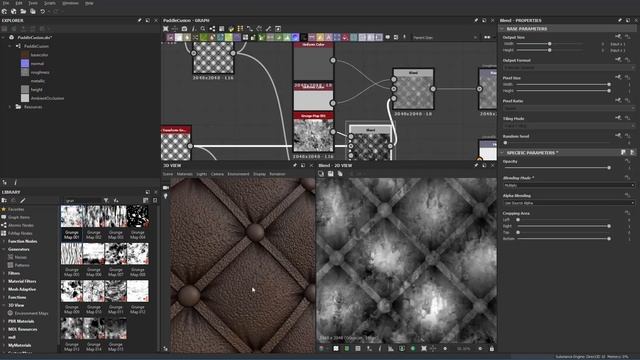The width and height of the screenshot is (640, 360).
Task: Click the info icon in graph toolbar
Action: tap(193, 29)
